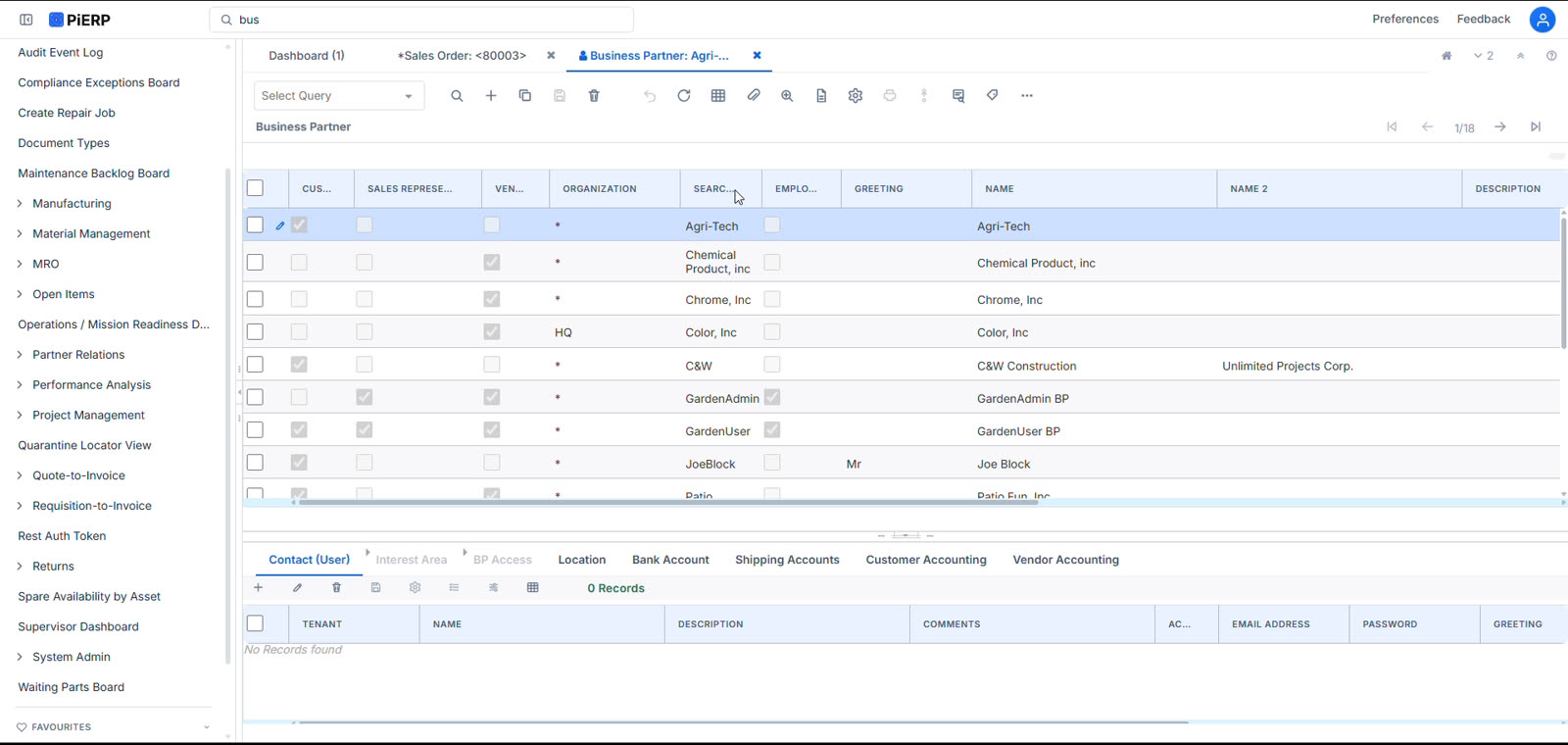Open the more options ellipsis menu
1568x745 pixels.
[x=1027, y=96]
